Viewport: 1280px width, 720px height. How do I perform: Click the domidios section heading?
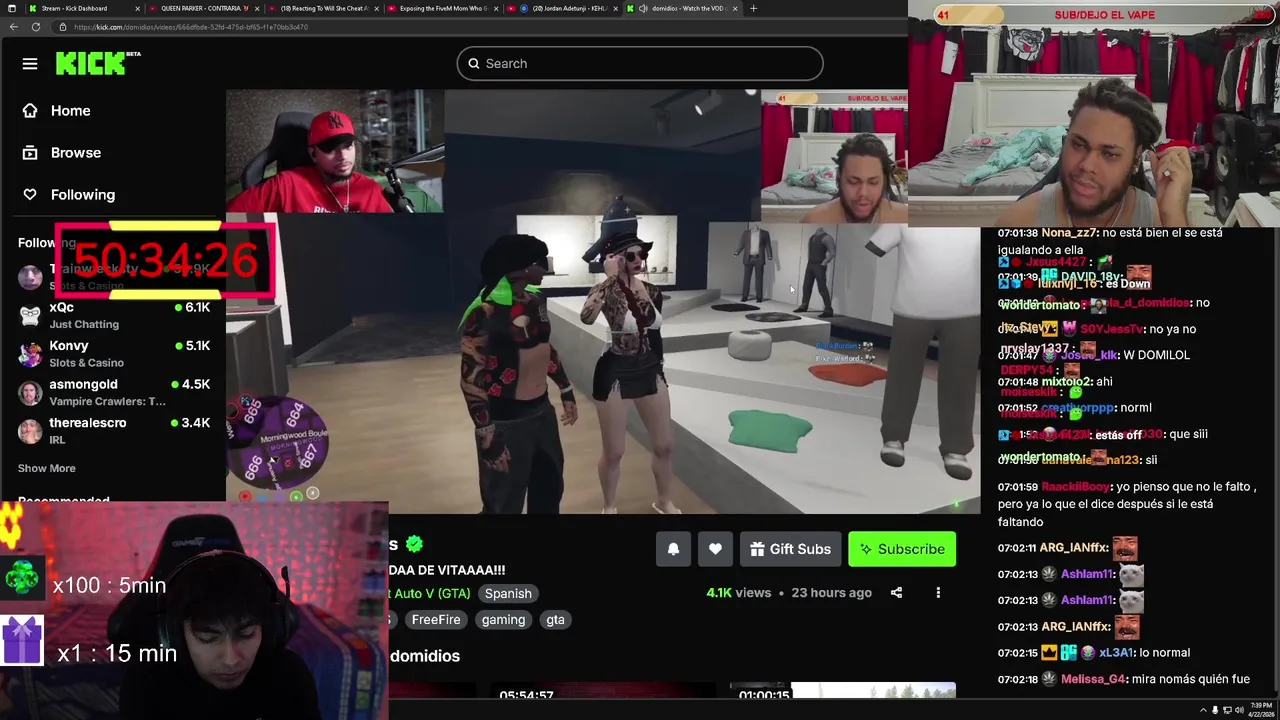tap(425, 656)
